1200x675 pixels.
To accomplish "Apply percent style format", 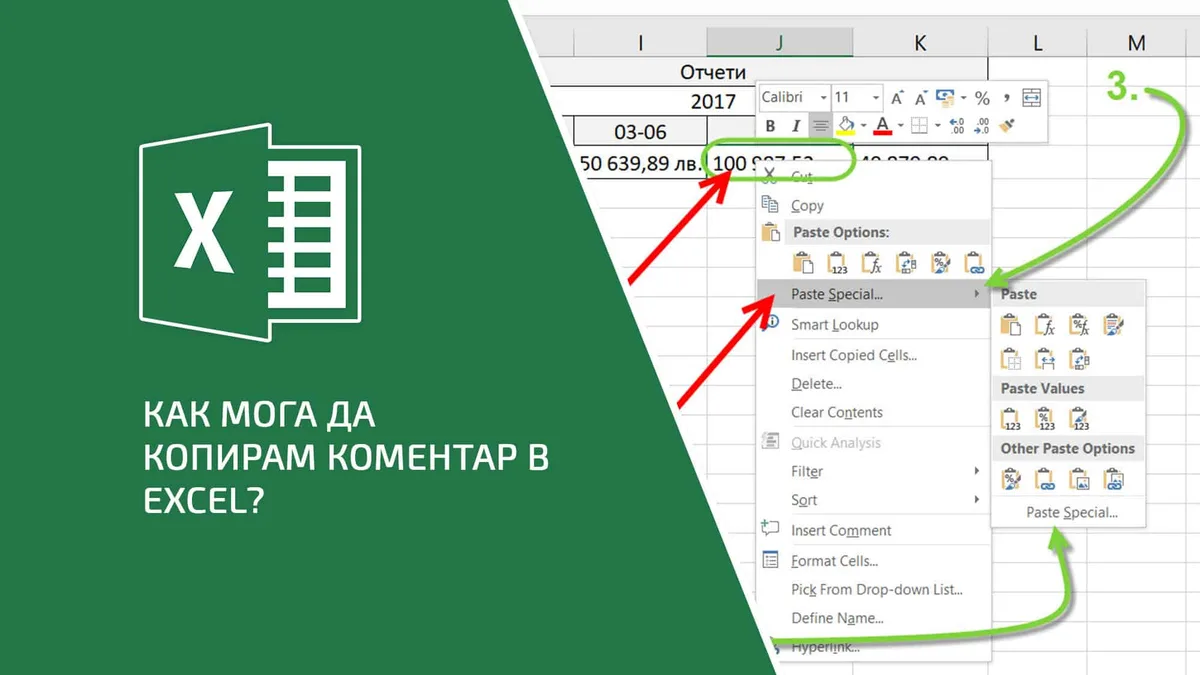I will point(982,98).
